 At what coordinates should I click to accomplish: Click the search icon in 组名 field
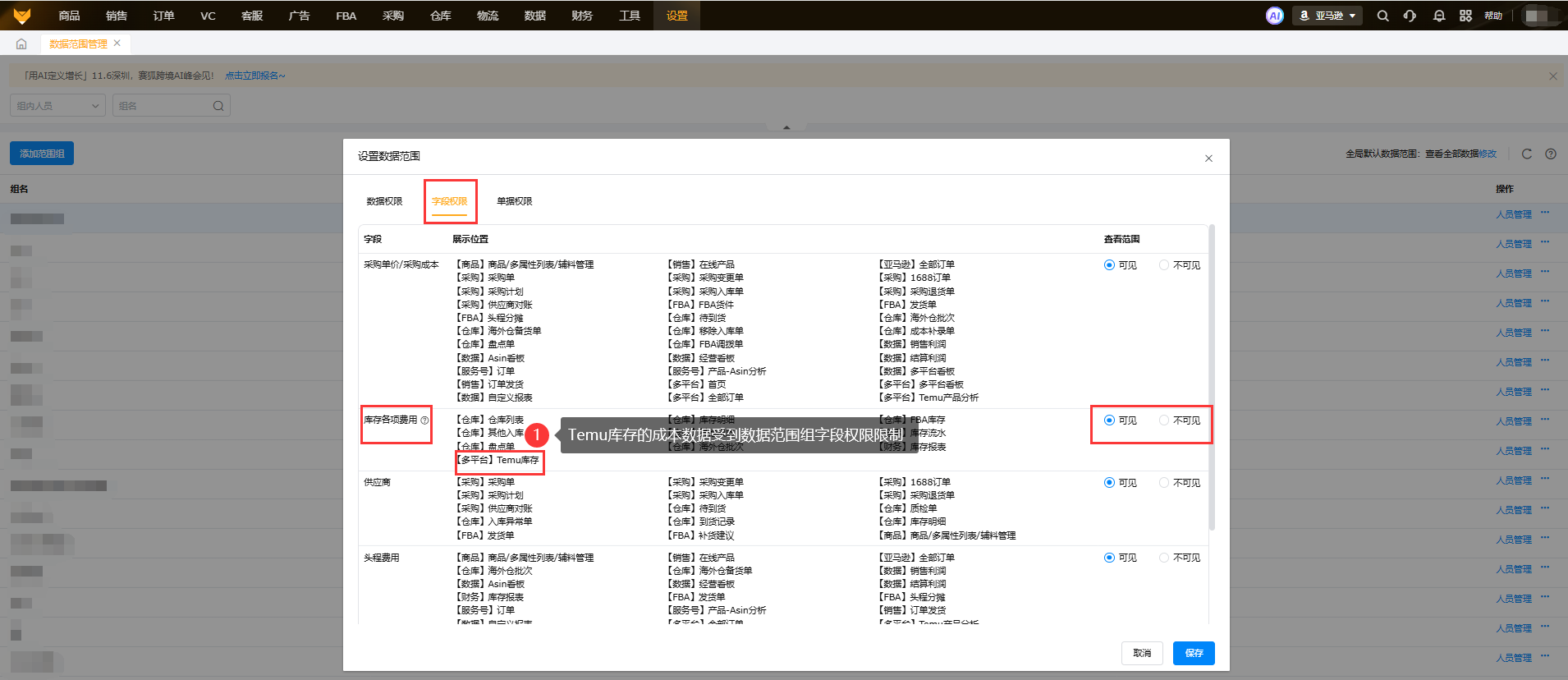(218, 106)
